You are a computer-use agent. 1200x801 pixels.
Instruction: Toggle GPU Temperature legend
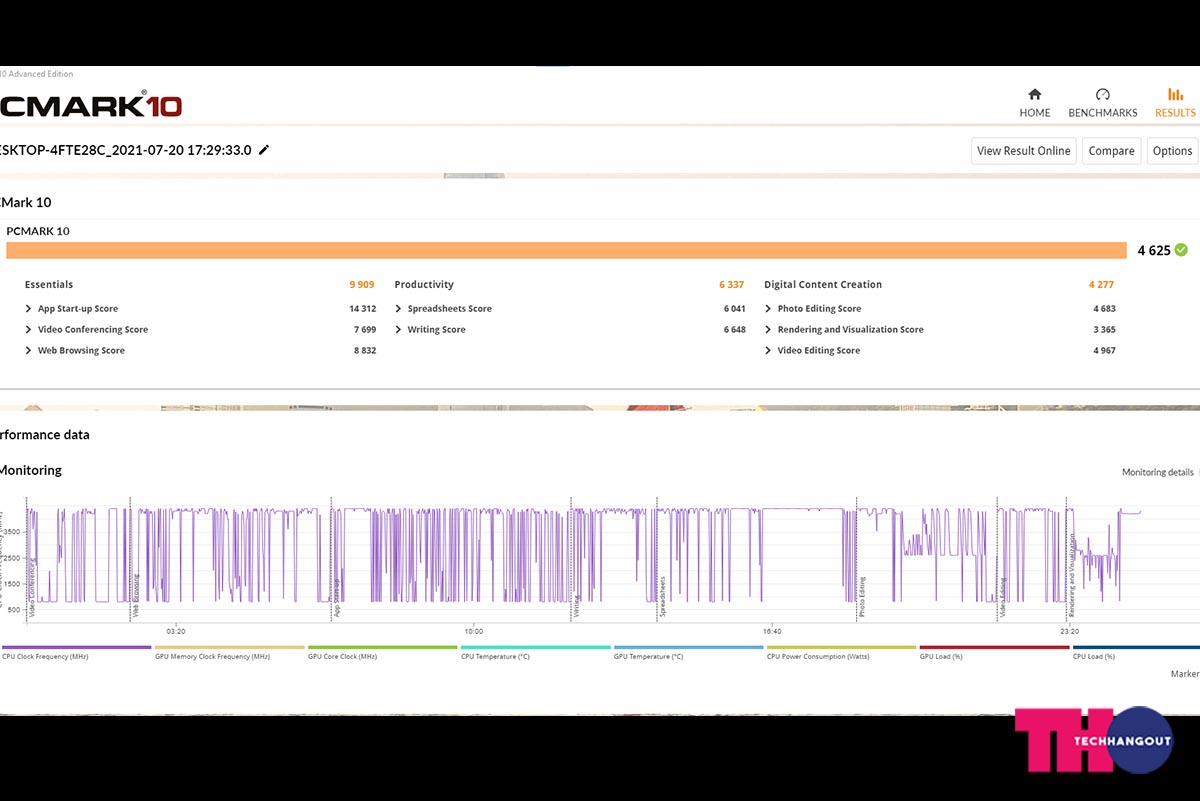688,653
